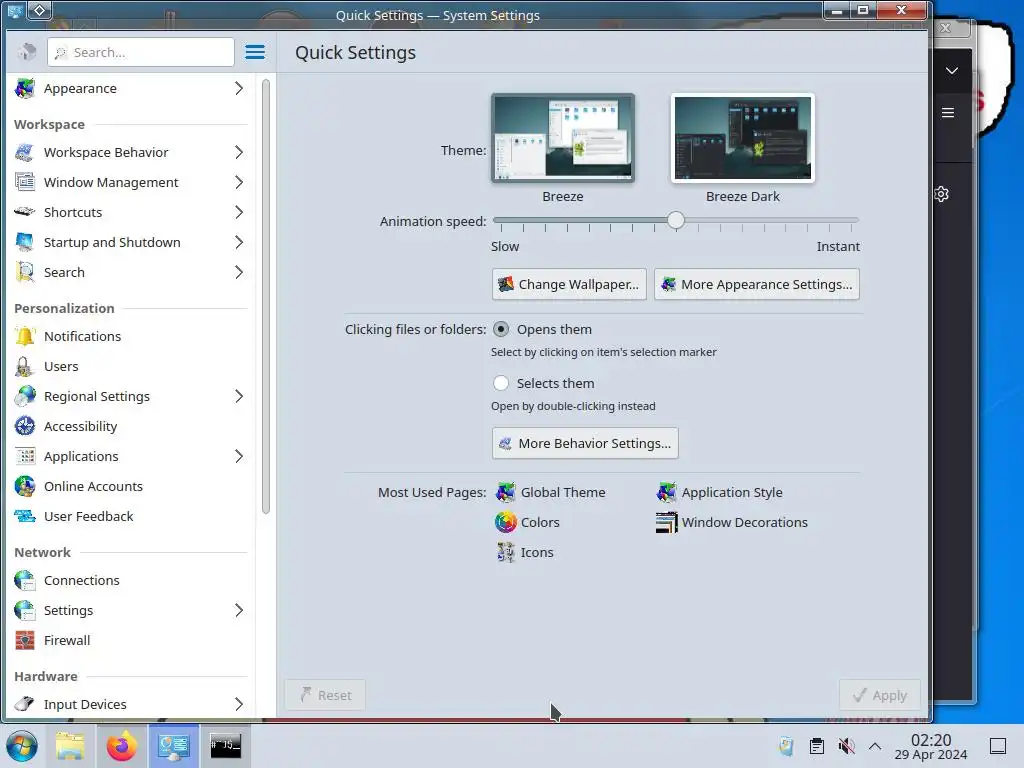Click the User Feedback icon
Image resolution: width=1024 pixels, height=768 pixels.
[25, 517]
